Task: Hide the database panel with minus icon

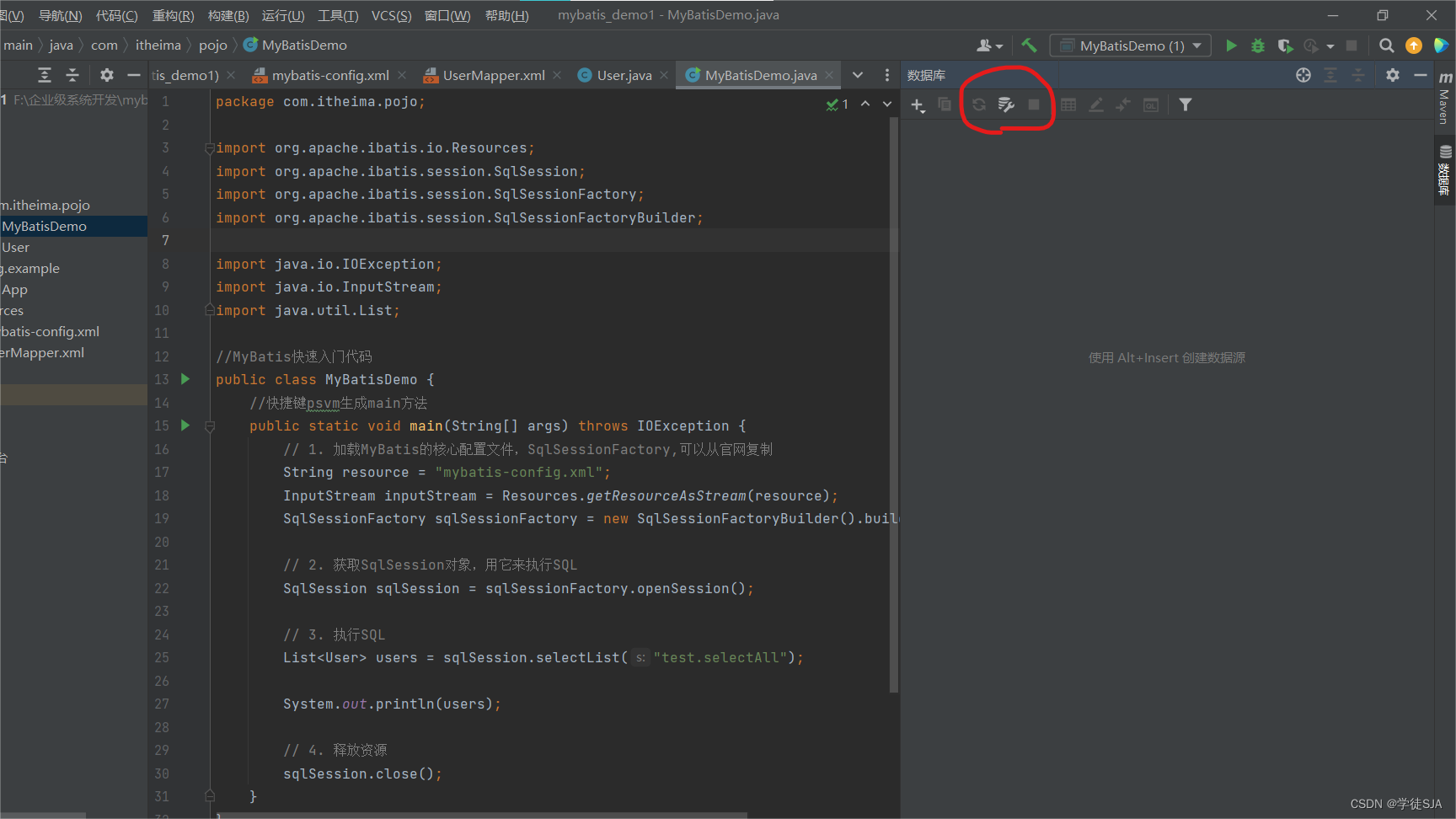Action: 1421,75
